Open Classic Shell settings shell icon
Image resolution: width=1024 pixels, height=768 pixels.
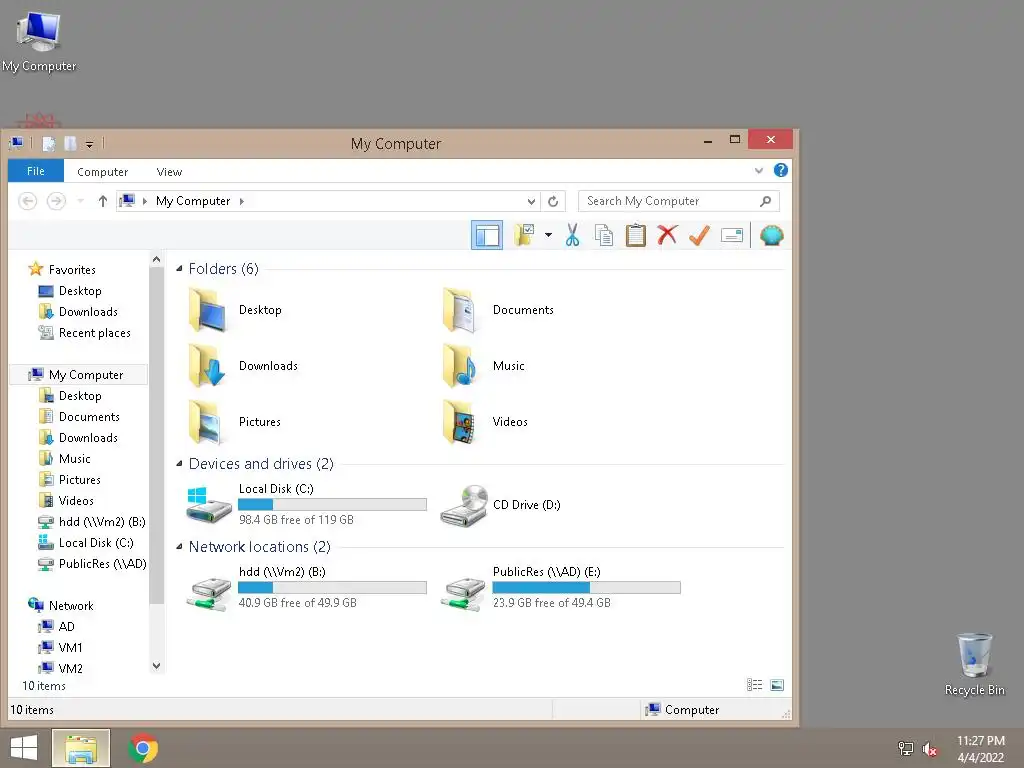pos(771,235)
